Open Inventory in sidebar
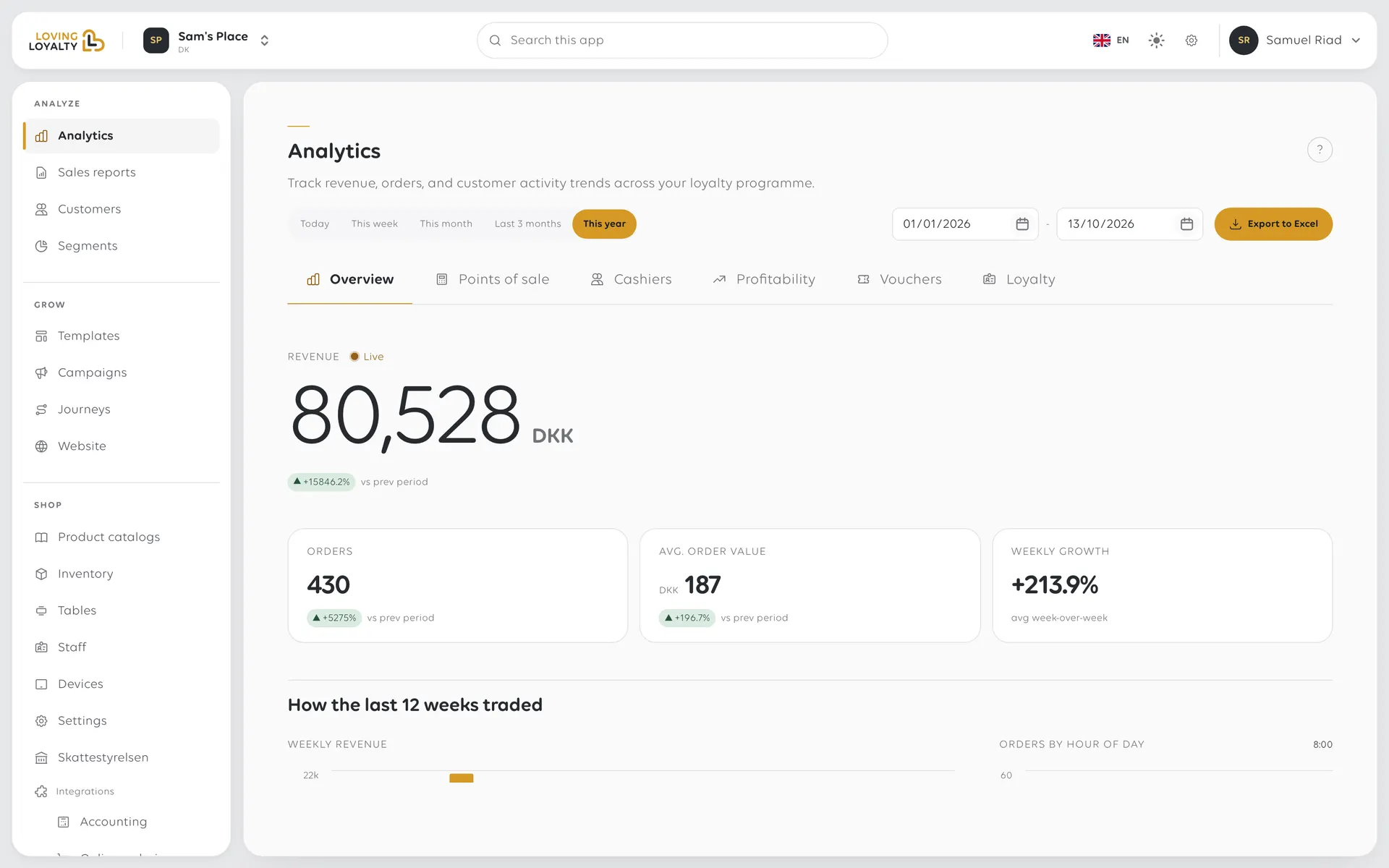Viewport: 1389px width, 868px height. [122, 574]
